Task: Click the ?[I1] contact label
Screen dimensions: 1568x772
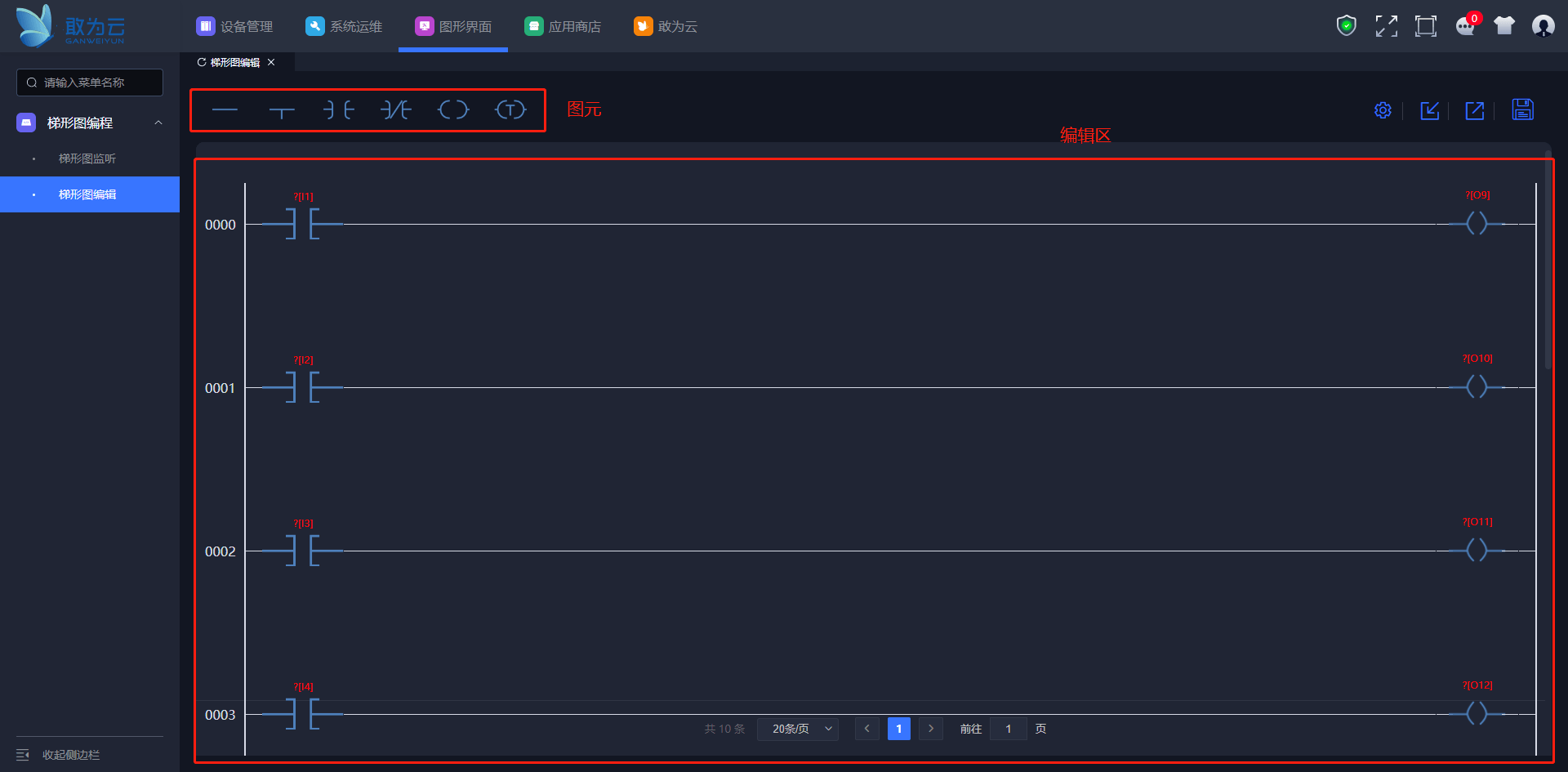Action: pyautogui.click(x=304, y=197)
